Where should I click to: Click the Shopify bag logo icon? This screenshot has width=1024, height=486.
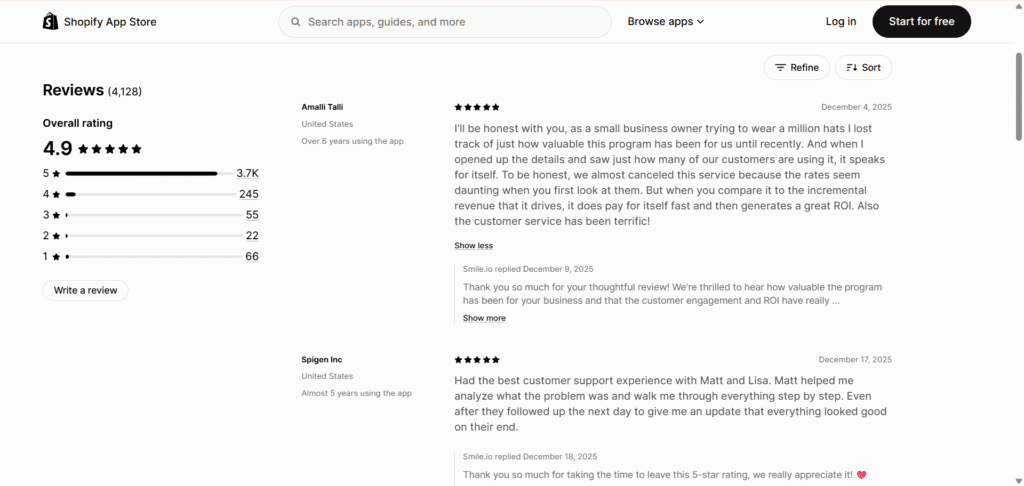tap(51, 21)
